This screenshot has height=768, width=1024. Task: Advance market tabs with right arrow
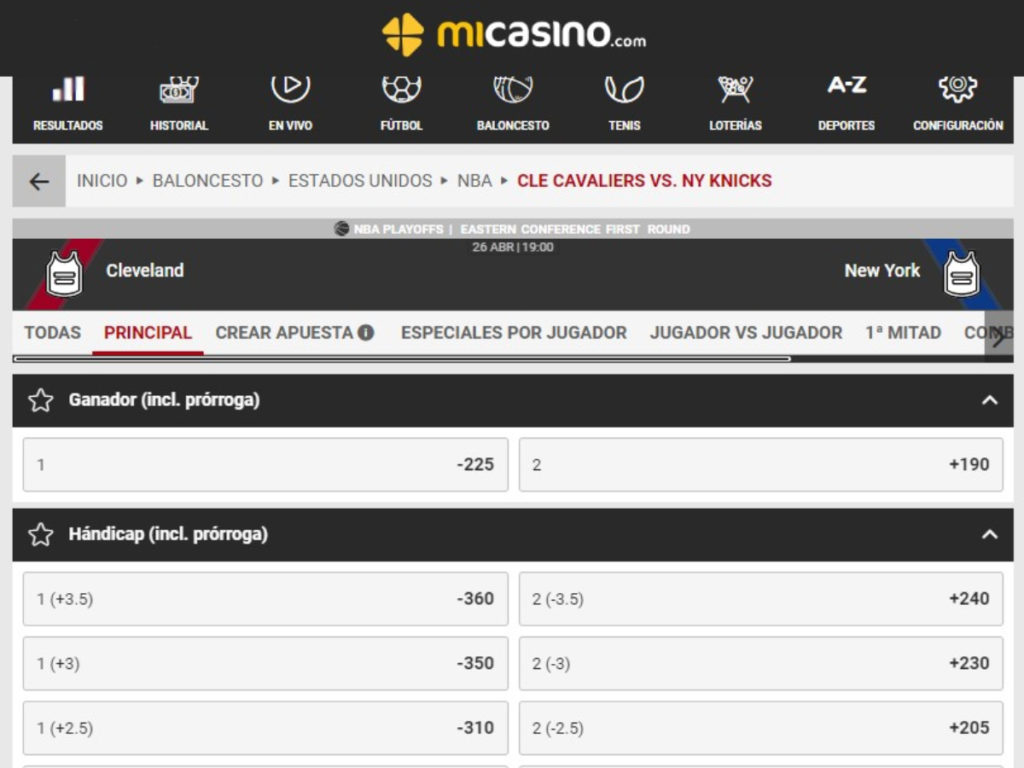point(999,336)
